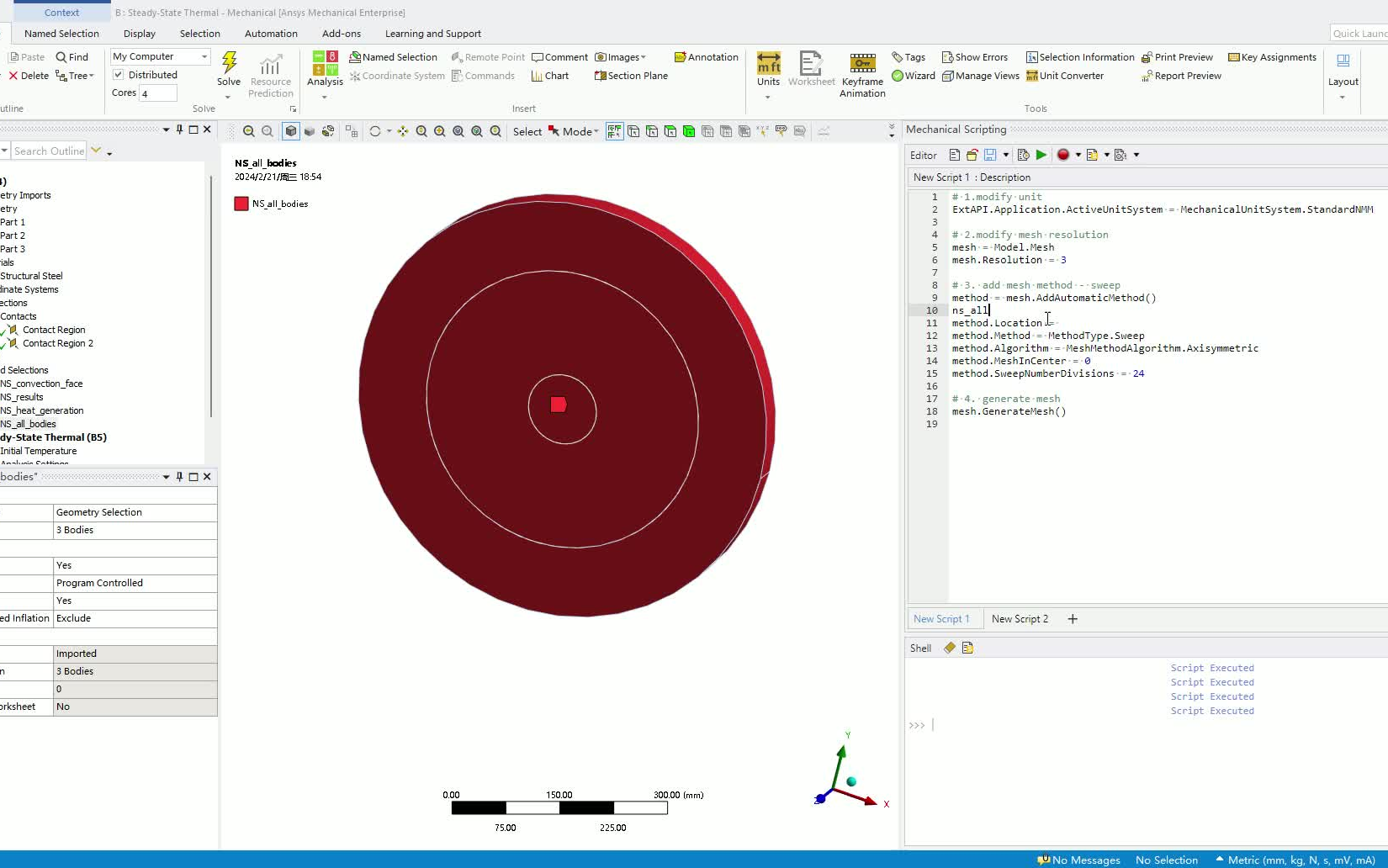1388x868 pixels.
Task: Toggle the NS_all_bodies legend swatch
Action: tap(241, 204)
